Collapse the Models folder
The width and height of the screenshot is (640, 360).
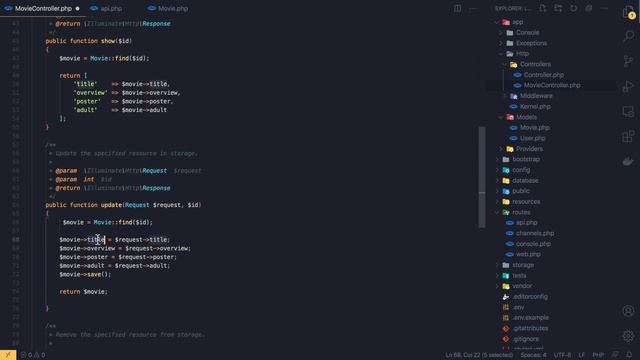tap(526, 117)
